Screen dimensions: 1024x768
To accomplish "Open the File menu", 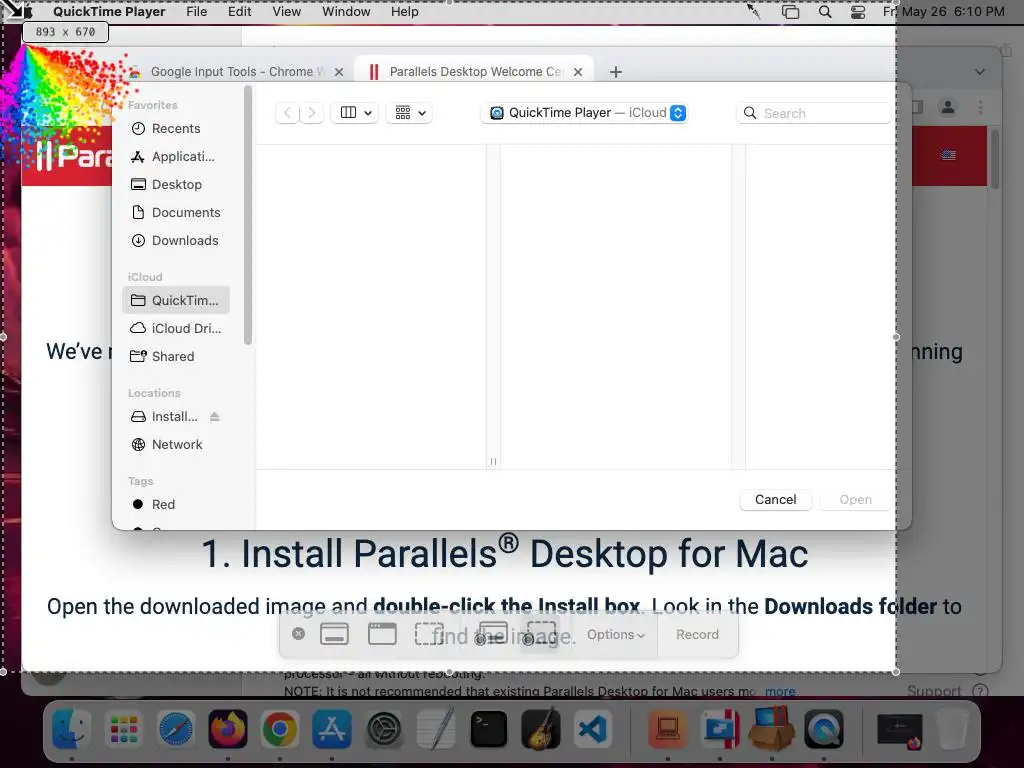I will point(197,12).
